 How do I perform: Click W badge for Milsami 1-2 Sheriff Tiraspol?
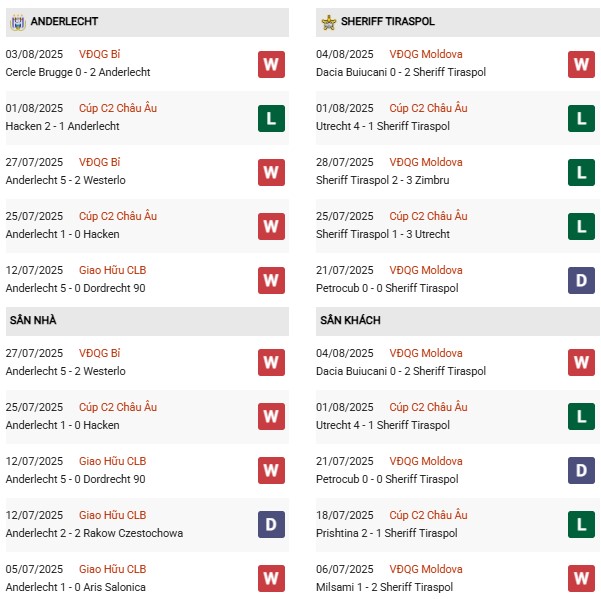(581, 579)
